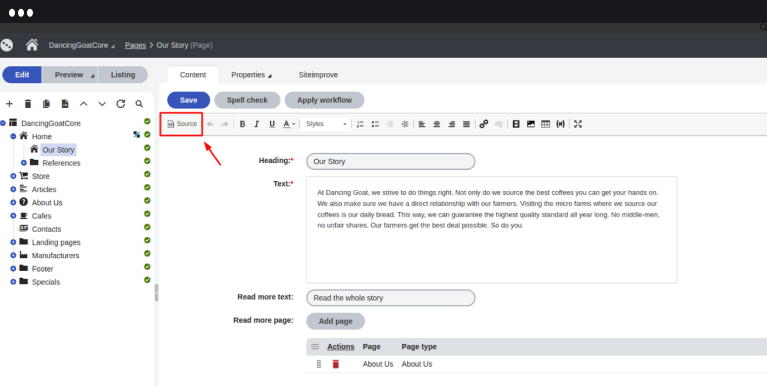The image size is (767, 386).
Task: Sort by the Actions column header
Action: pos(340,347)
